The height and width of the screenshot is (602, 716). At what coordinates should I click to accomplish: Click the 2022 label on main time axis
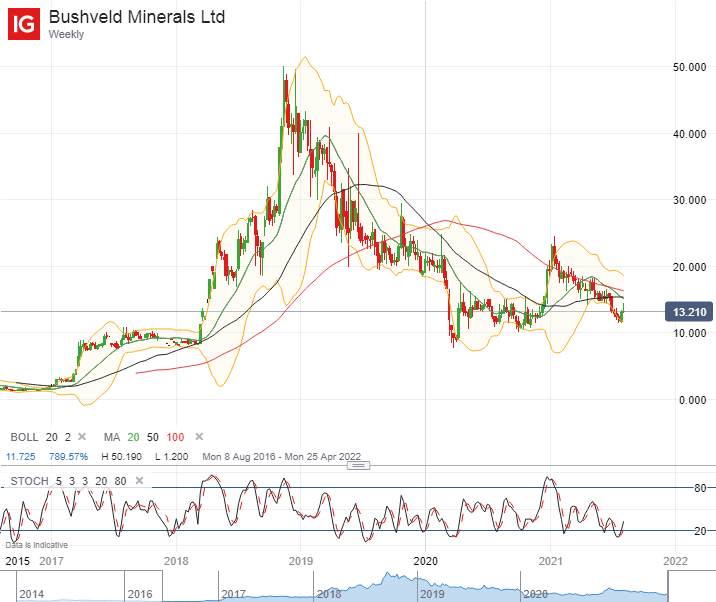pyautogui.click(x=675, y=561)
